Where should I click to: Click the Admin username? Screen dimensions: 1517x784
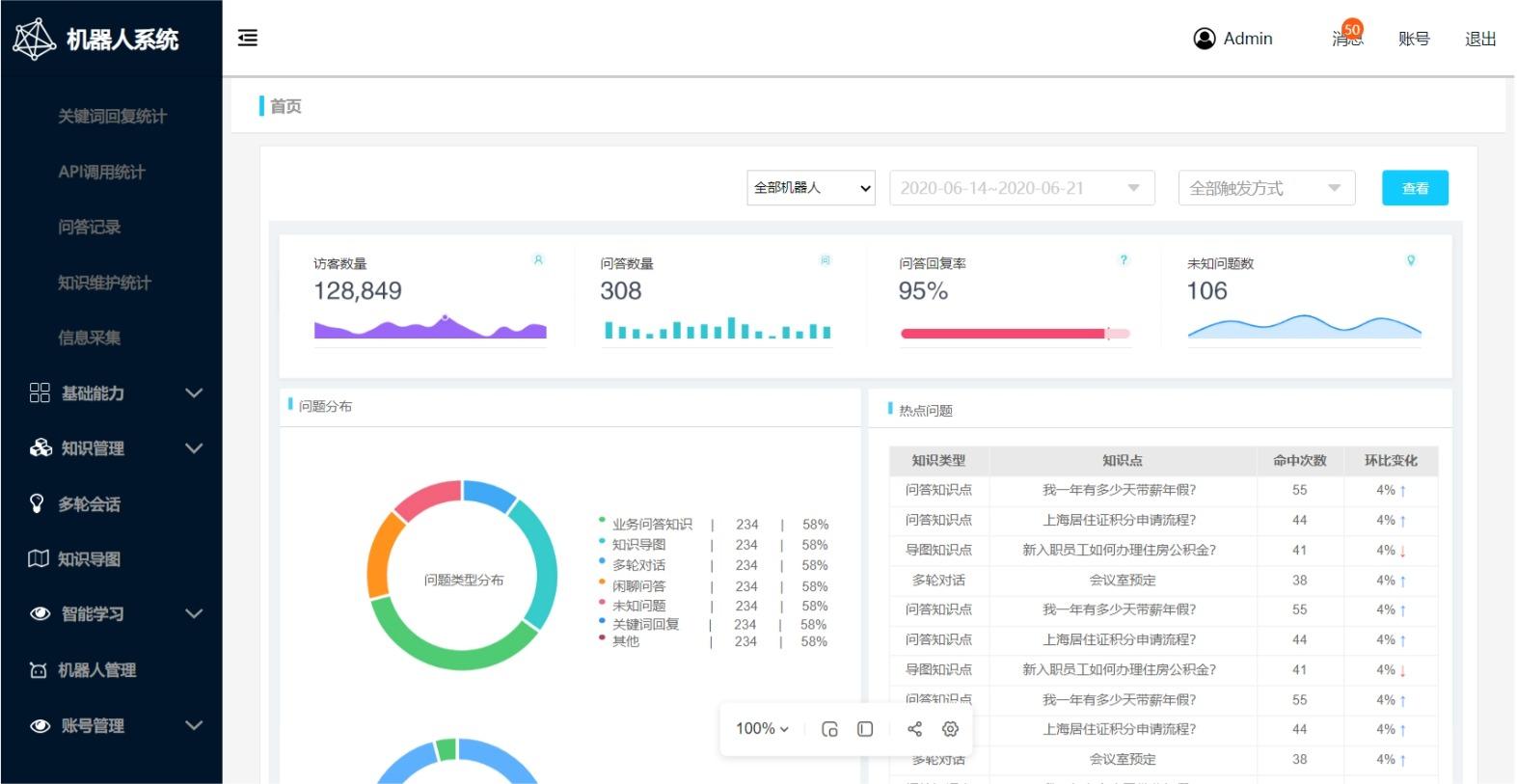[x=1248, y=39]
